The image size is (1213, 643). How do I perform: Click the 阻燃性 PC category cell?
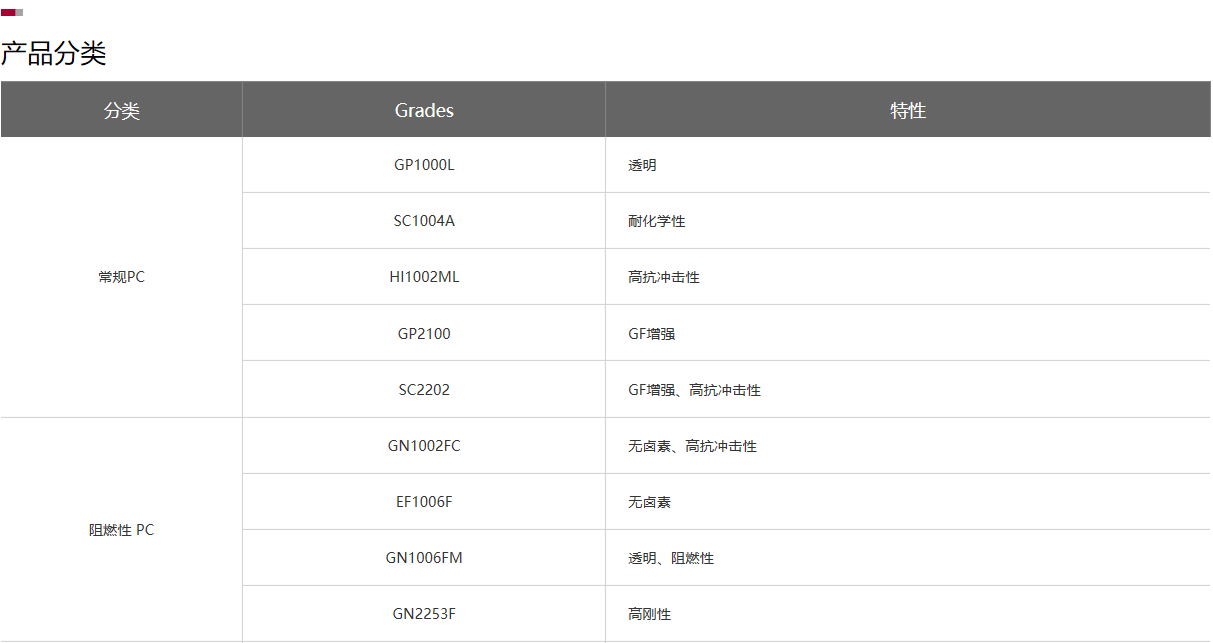(121, 530)
